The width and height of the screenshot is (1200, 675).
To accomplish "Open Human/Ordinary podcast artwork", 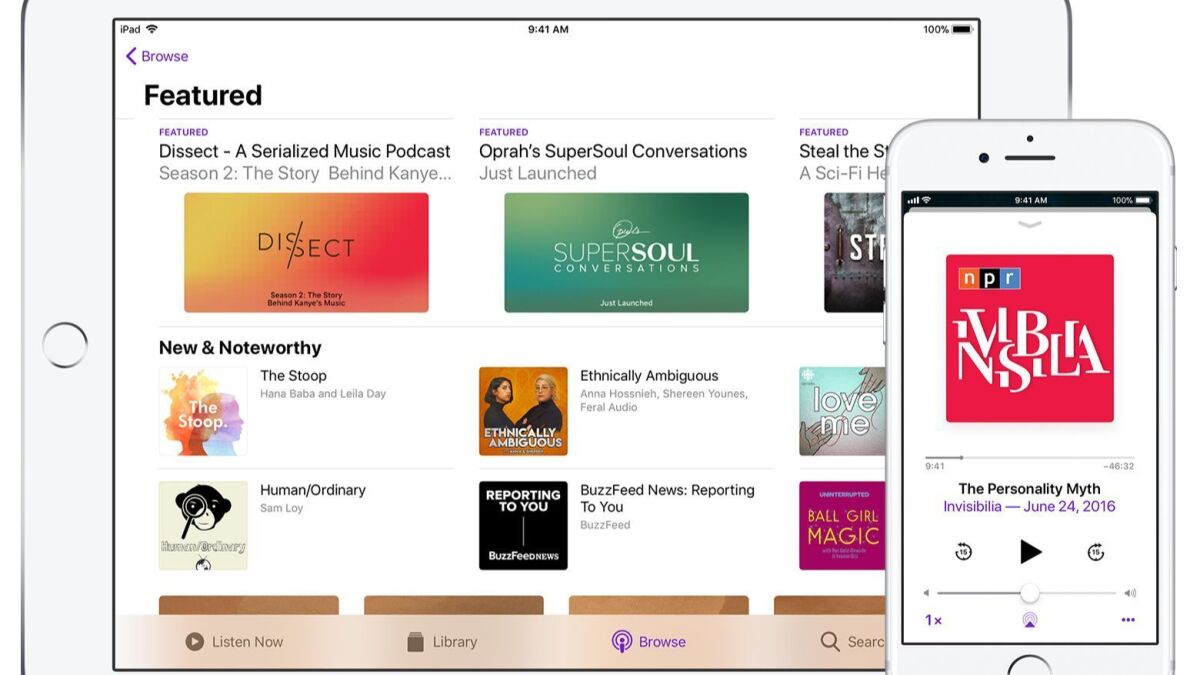I will pyautogui.click(x=203, y=526).
